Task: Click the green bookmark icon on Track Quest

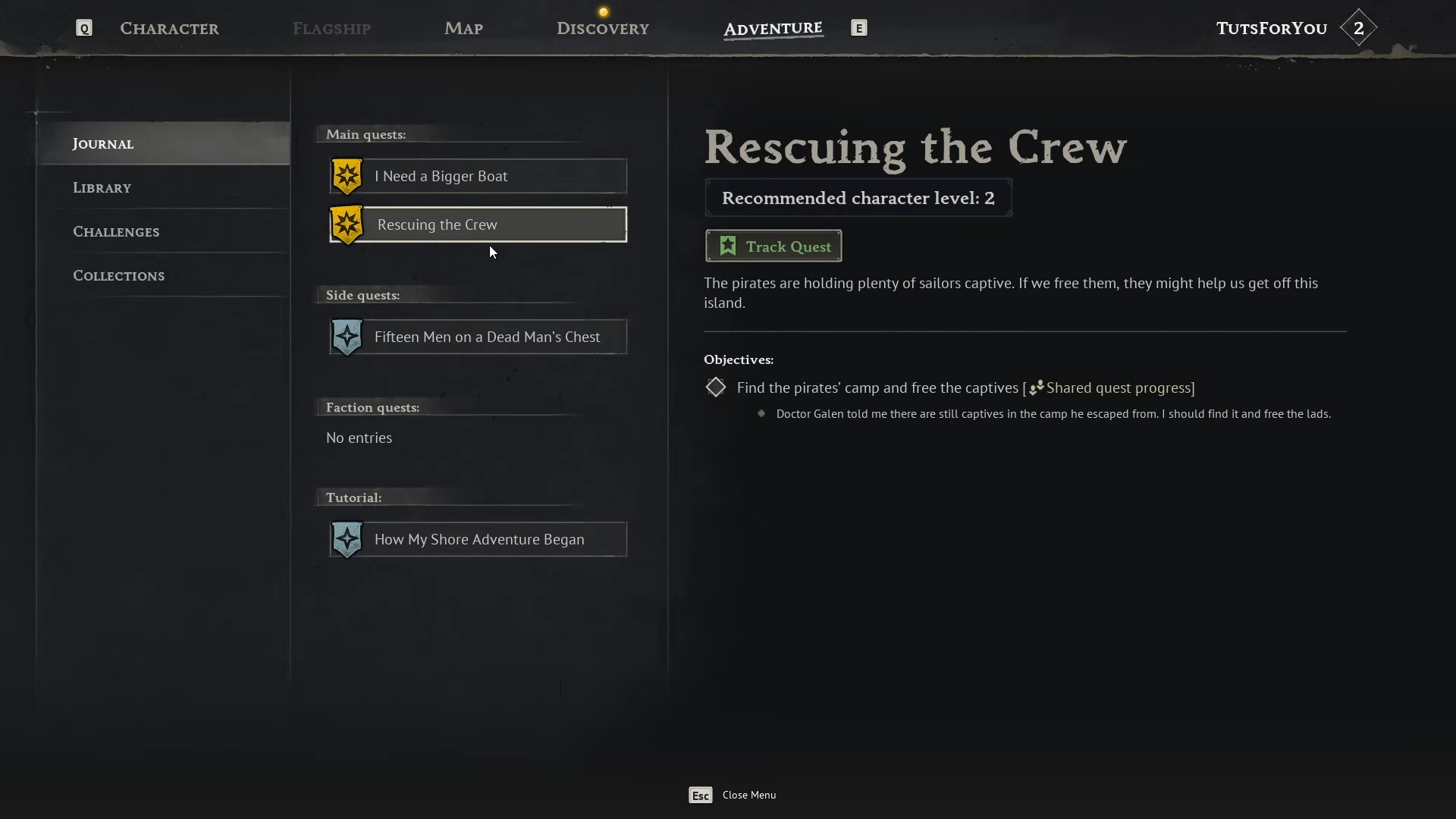Action: 728,246
